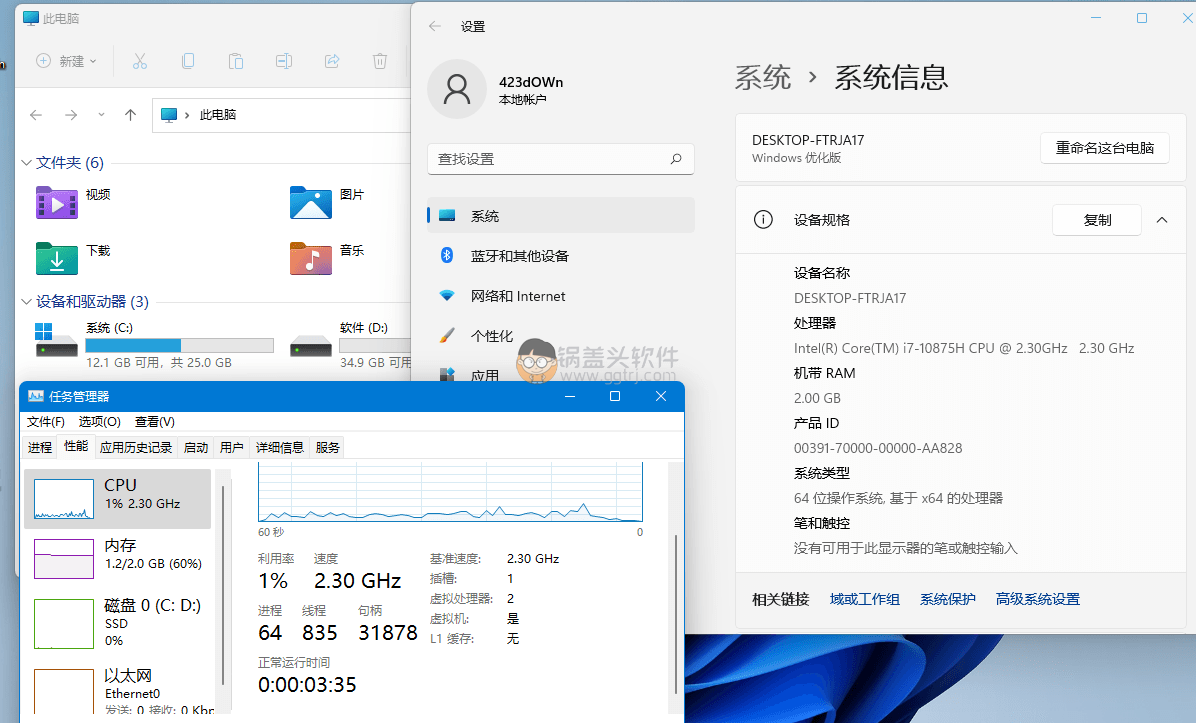The width and height of the screenshot is (1196, 723).
Task: Select the 内存 performance graph thumbnail
Action: click(64, 558)
